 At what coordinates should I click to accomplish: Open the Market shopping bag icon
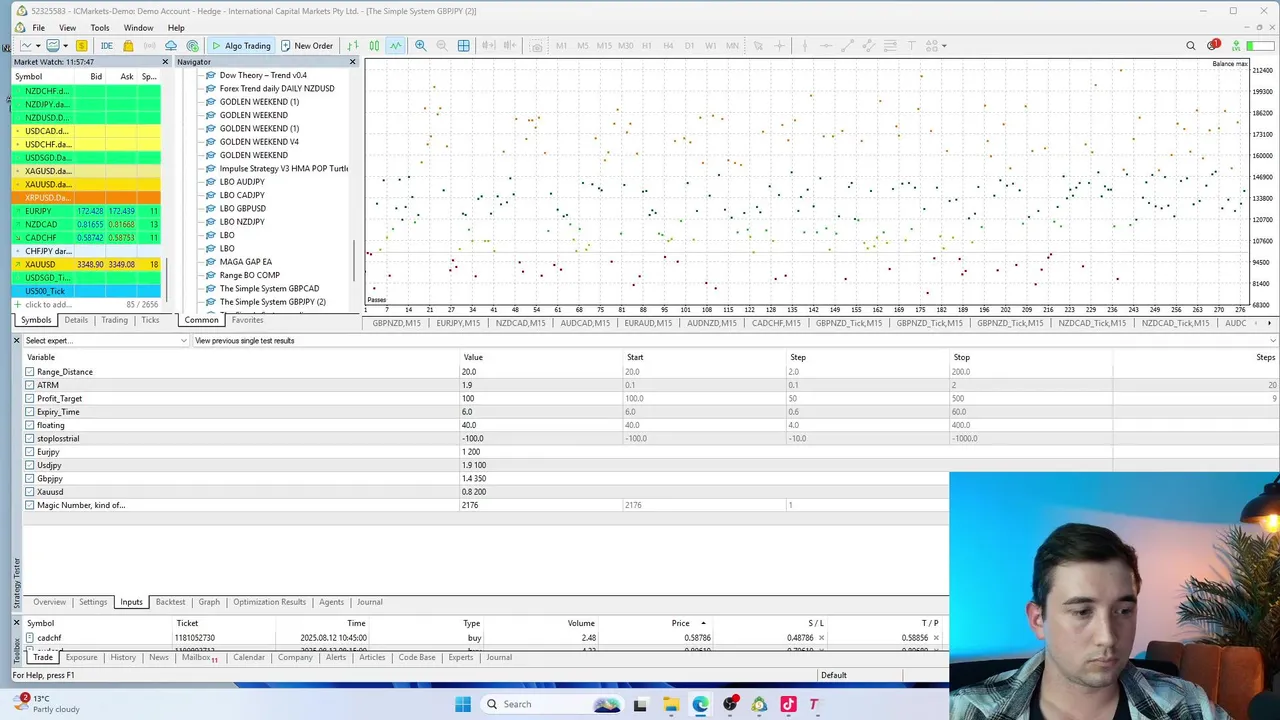128,45
